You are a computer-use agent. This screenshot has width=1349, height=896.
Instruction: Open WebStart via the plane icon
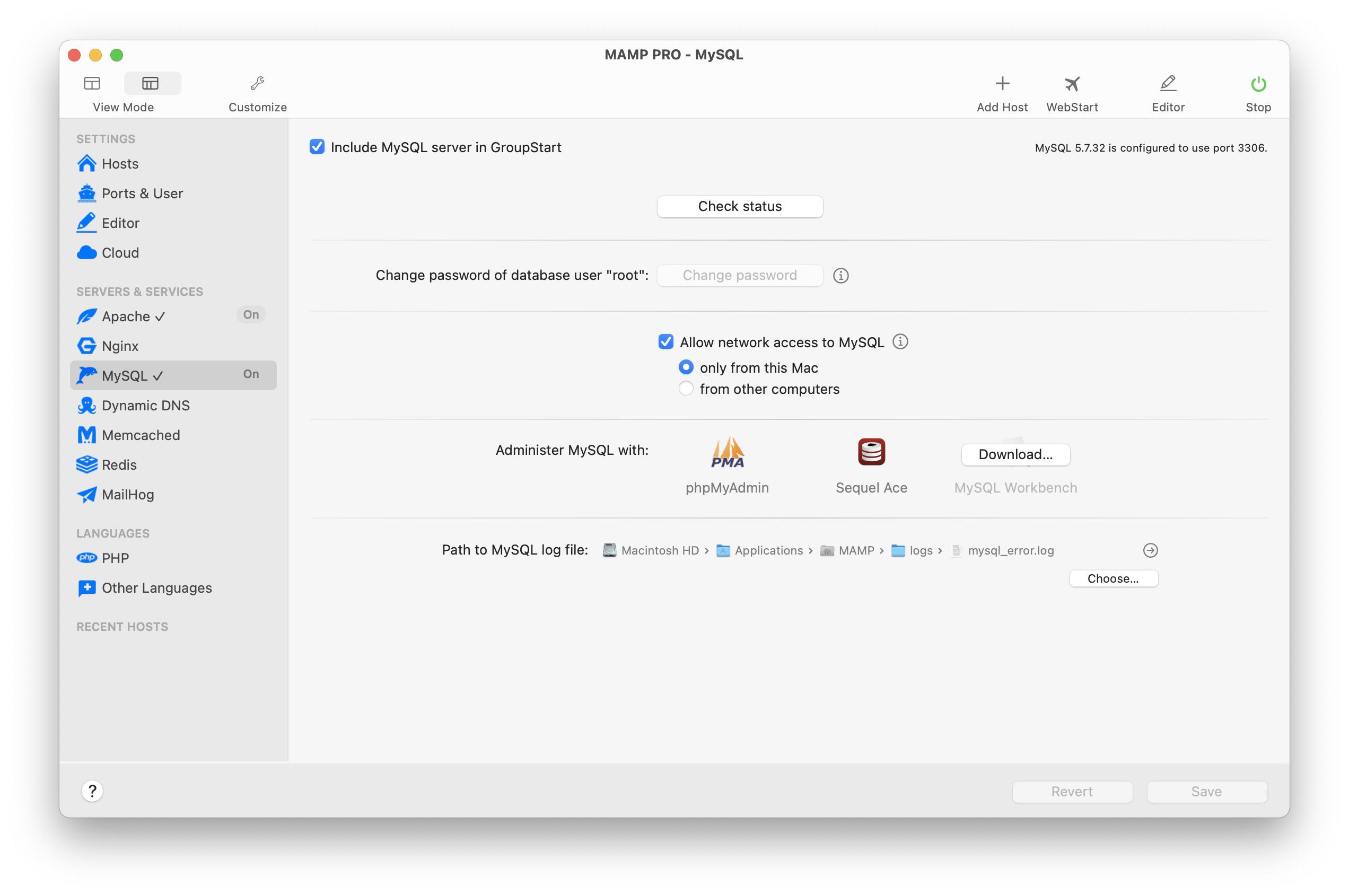pos(1072,91)
